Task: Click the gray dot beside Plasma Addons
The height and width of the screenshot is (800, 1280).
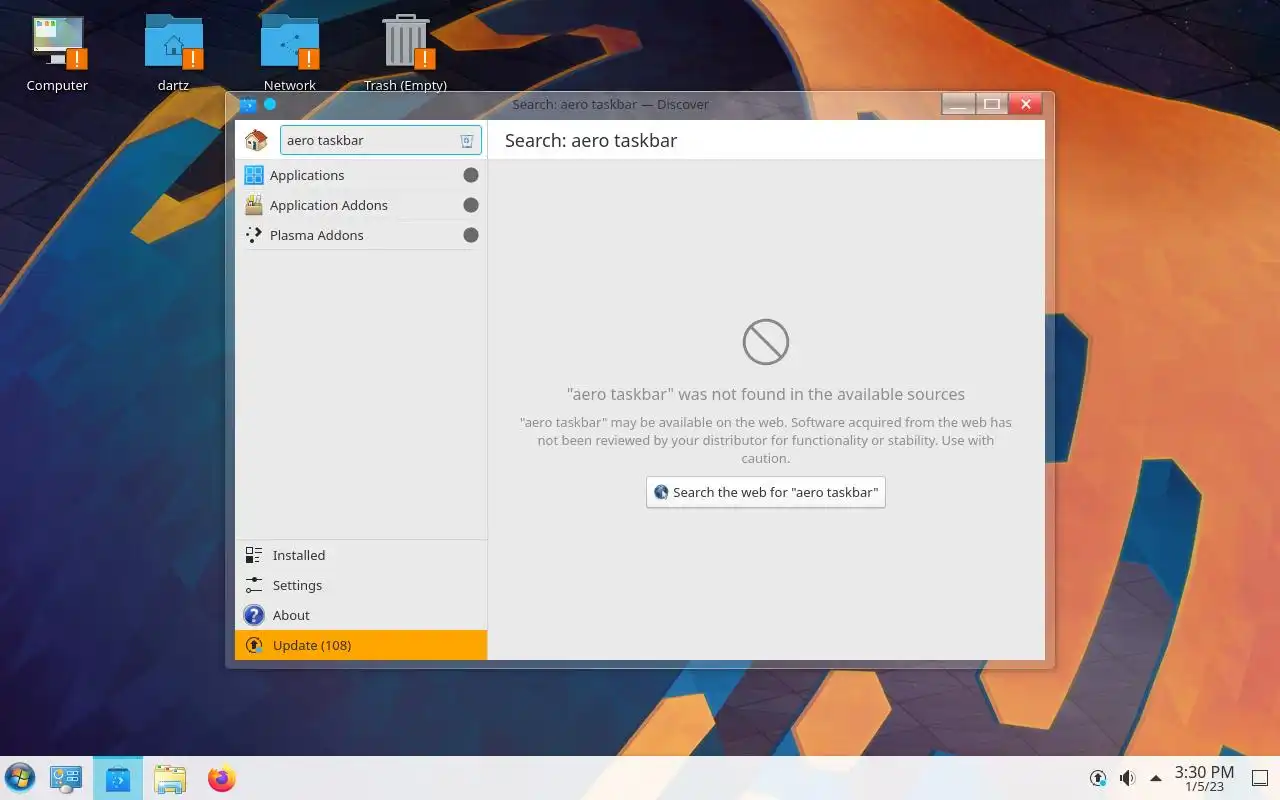Action: click(x=471, y=235)
